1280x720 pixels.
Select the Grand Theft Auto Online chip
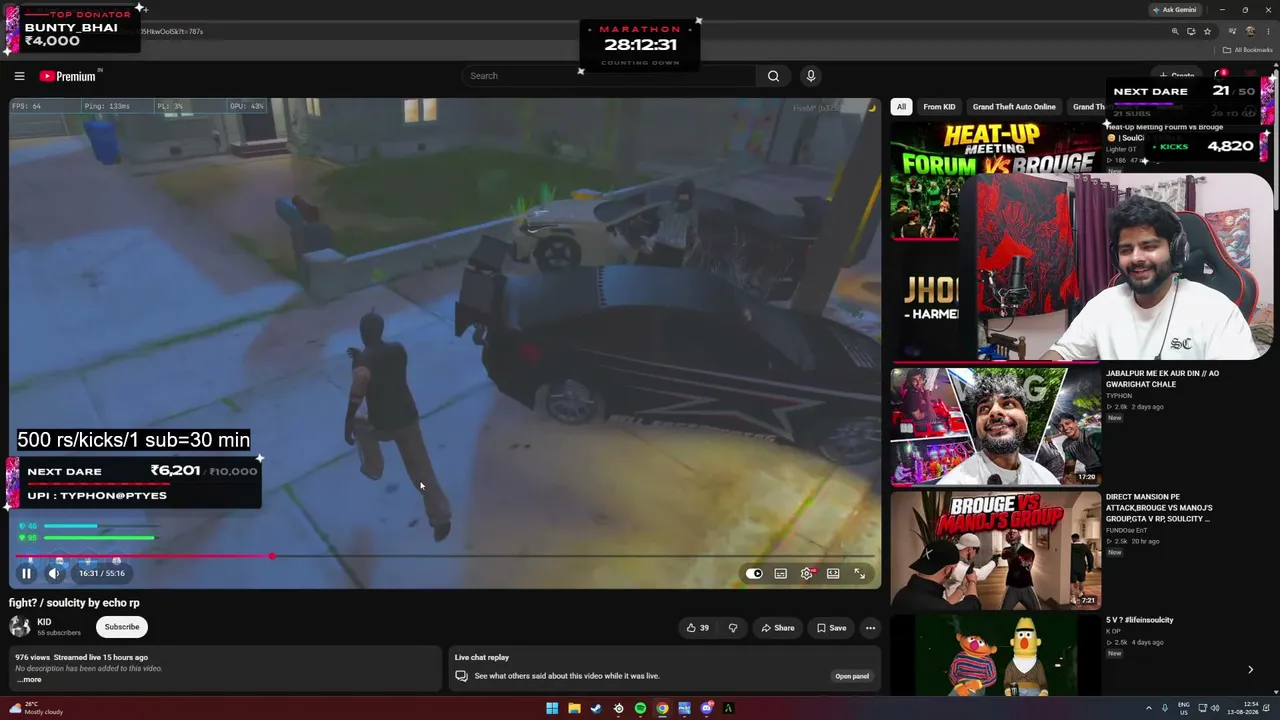click(1014, 107)
